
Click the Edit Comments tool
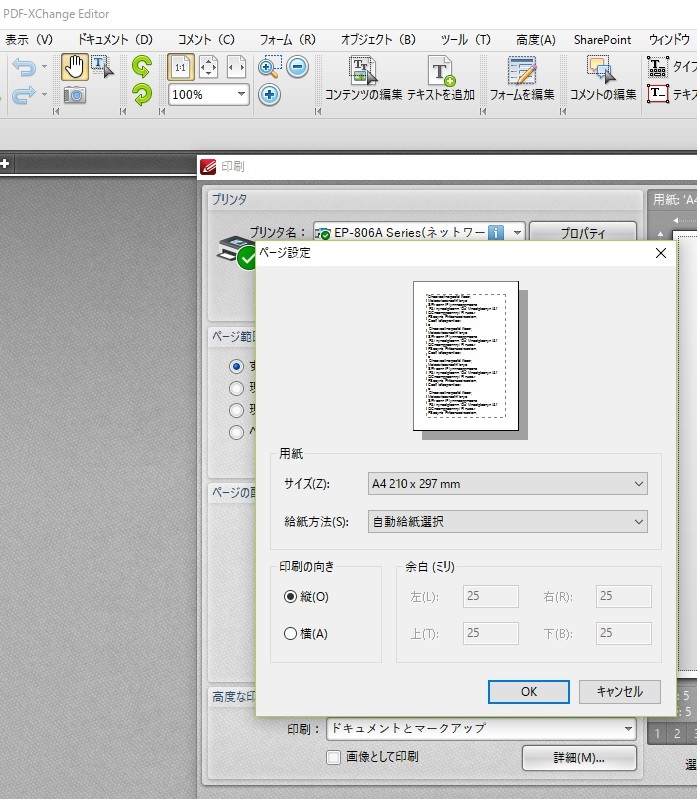tap(602, 78)
